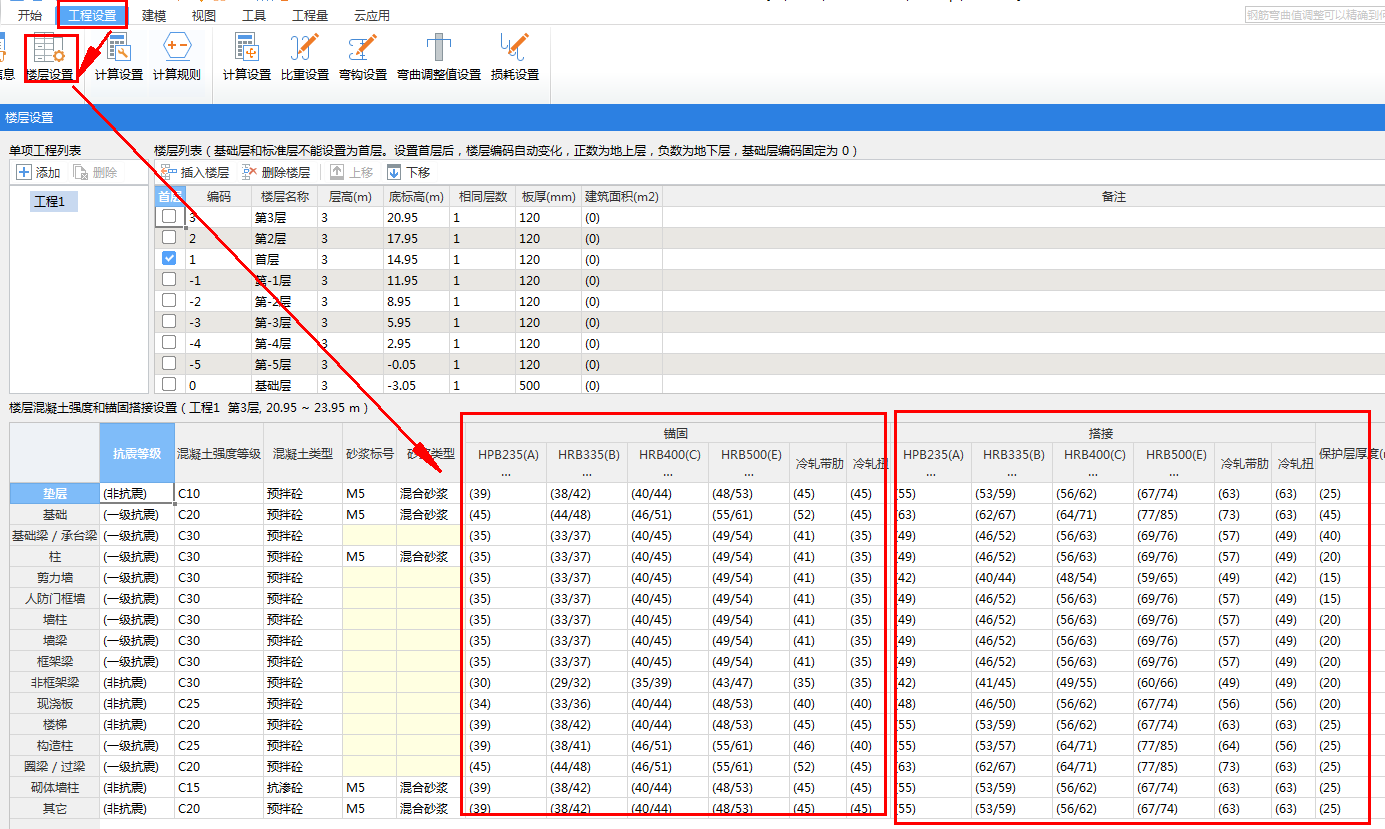This screenshot has width=1385, height=829.
Task: Open the 弯钩设置 hook settings icon
Action: click(x=363, y=57)
